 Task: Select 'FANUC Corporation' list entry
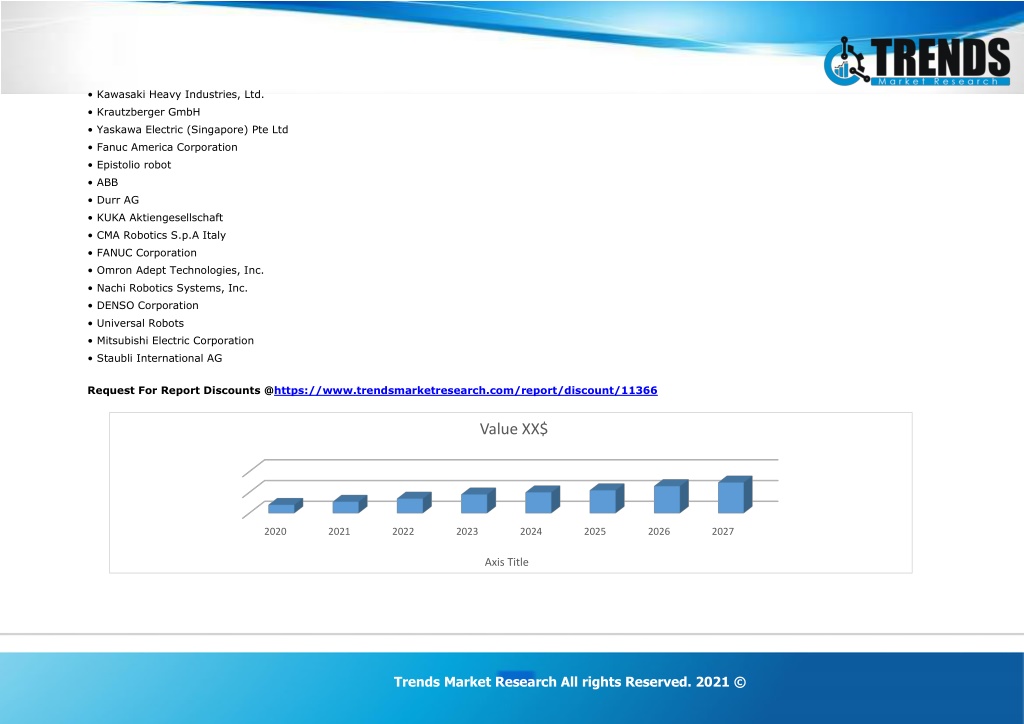(146, 253)
